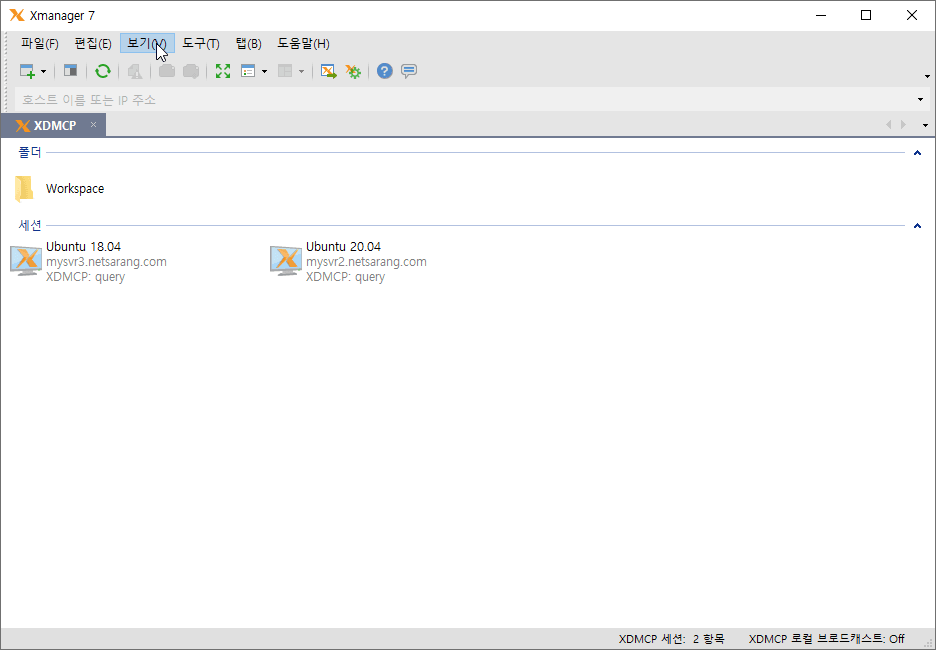Open the 도구(T) menu

(201, 44)
